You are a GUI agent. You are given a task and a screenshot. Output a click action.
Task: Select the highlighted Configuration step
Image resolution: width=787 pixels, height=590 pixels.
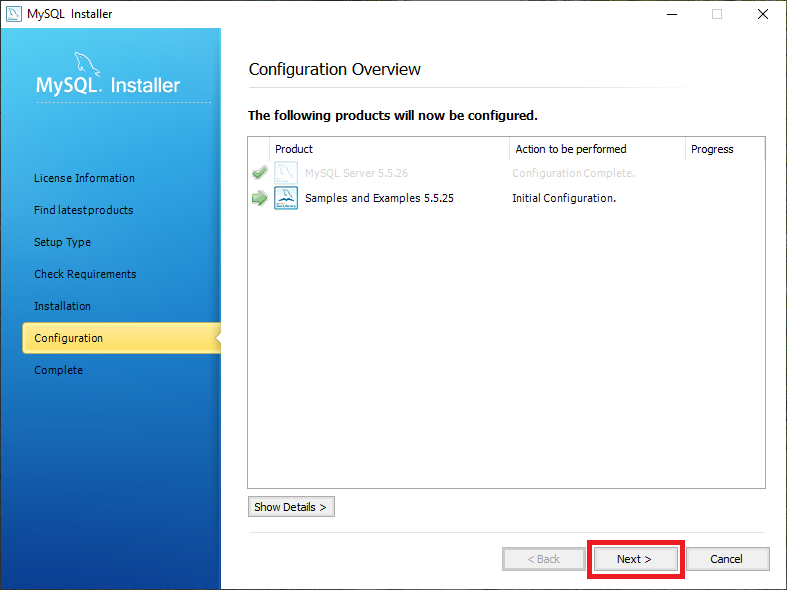click(121, 338)
